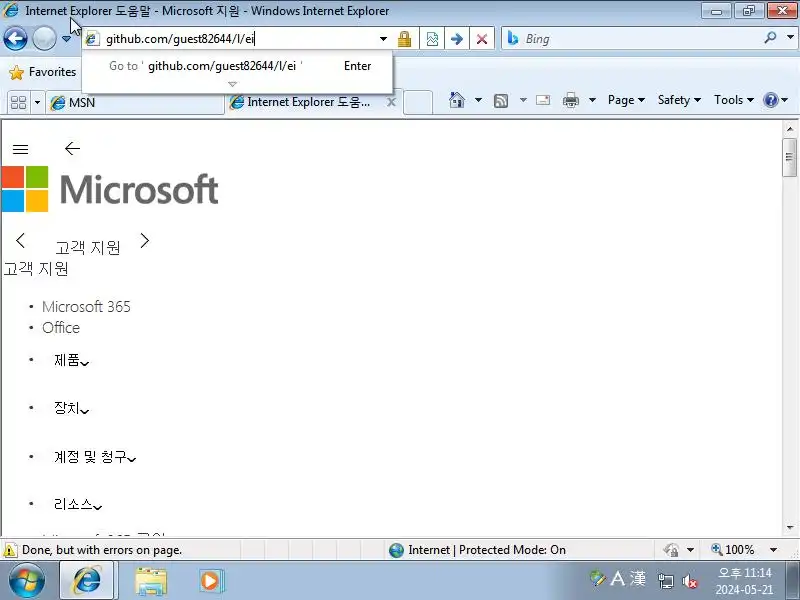Click the browser Forward arrow button

(44, 38)
